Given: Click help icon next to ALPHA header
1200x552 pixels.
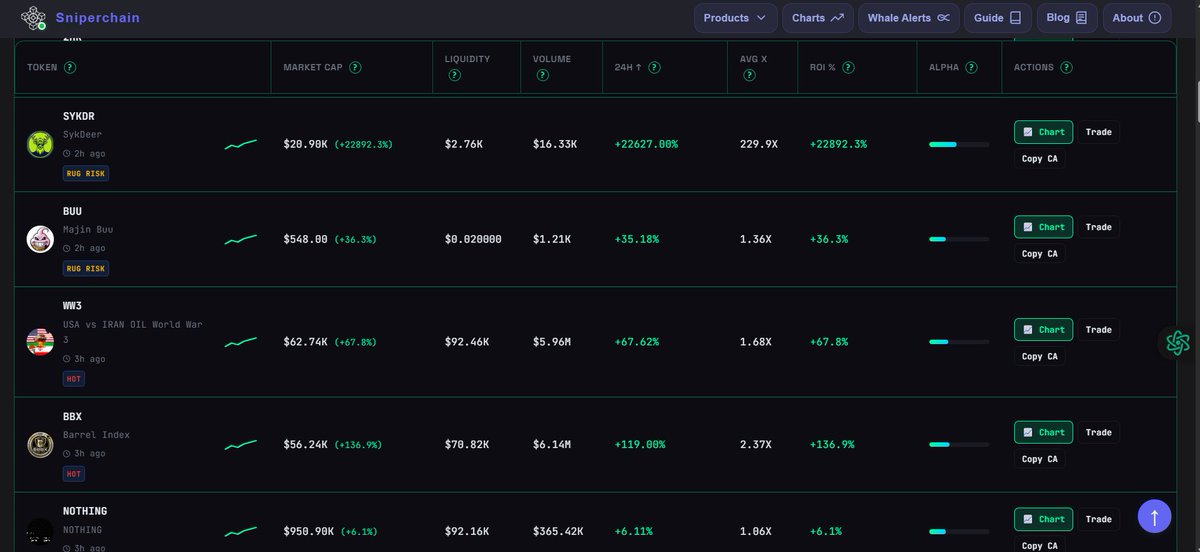Looking at the screenshot, I should [x=972, y=68].
